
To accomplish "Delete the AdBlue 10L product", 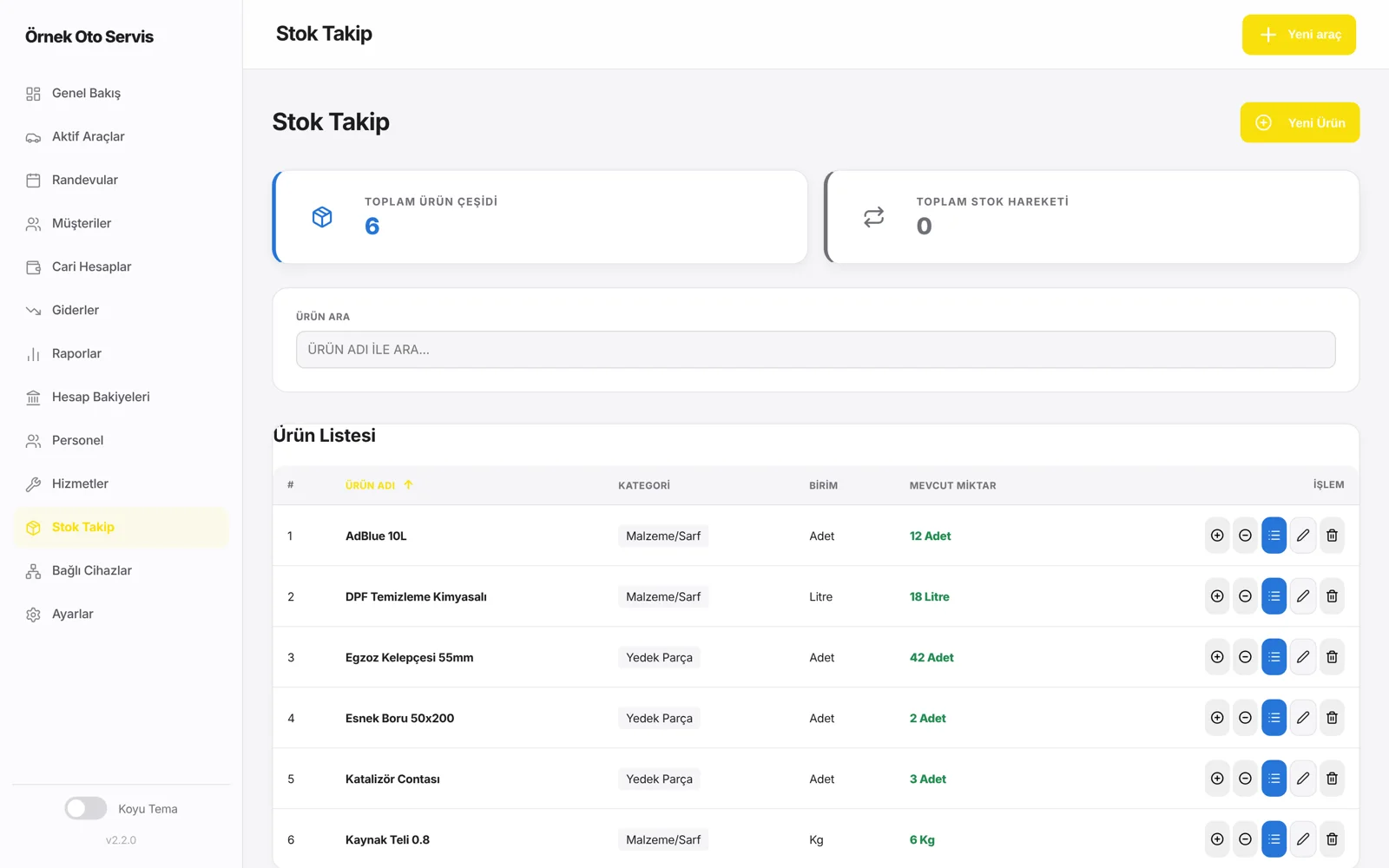I will point(1332,536).
